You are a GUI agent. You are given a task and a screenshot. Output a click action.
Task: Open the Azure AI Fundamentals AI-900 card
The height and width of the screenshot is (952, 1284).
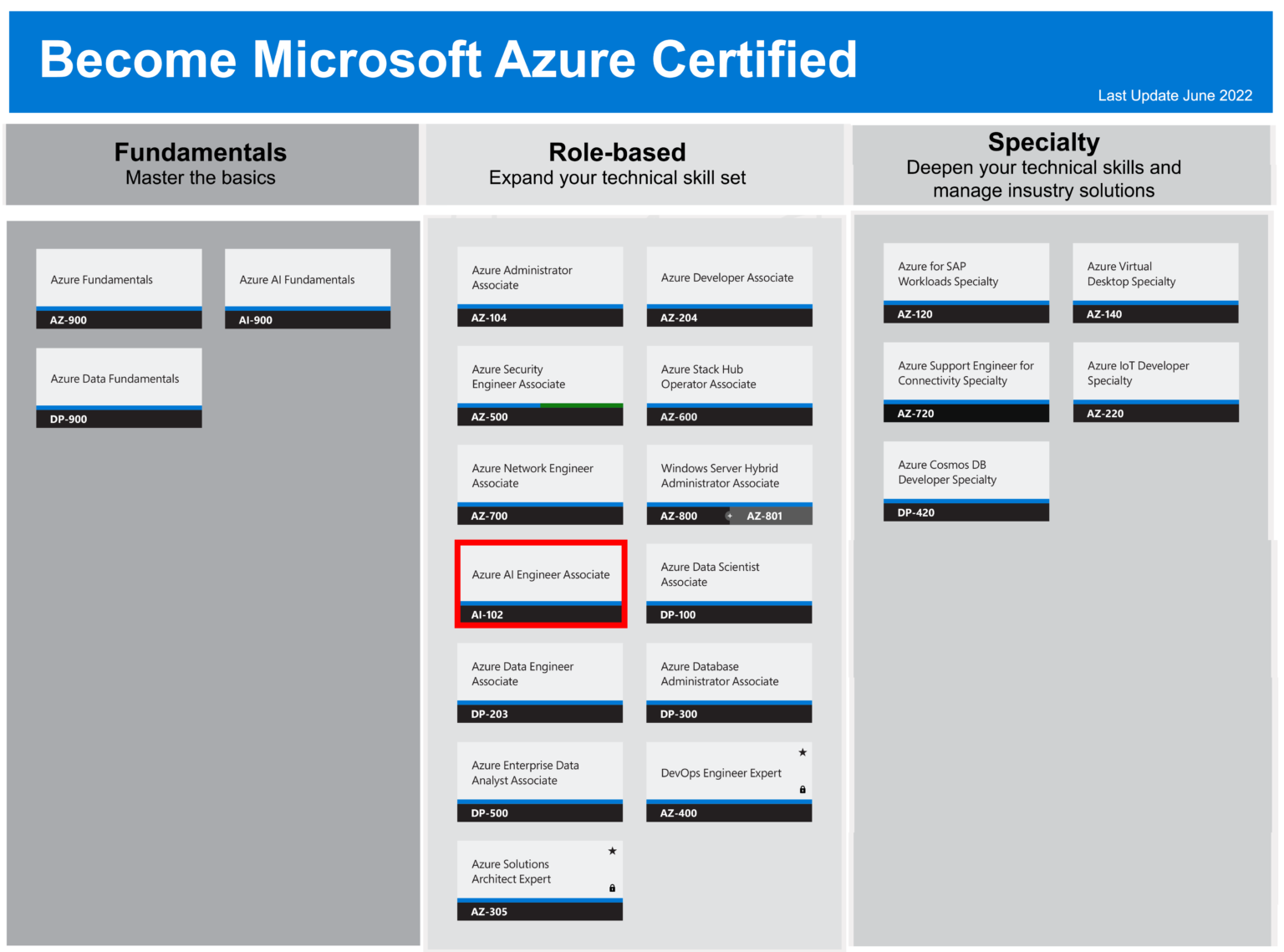click(307, 288)
